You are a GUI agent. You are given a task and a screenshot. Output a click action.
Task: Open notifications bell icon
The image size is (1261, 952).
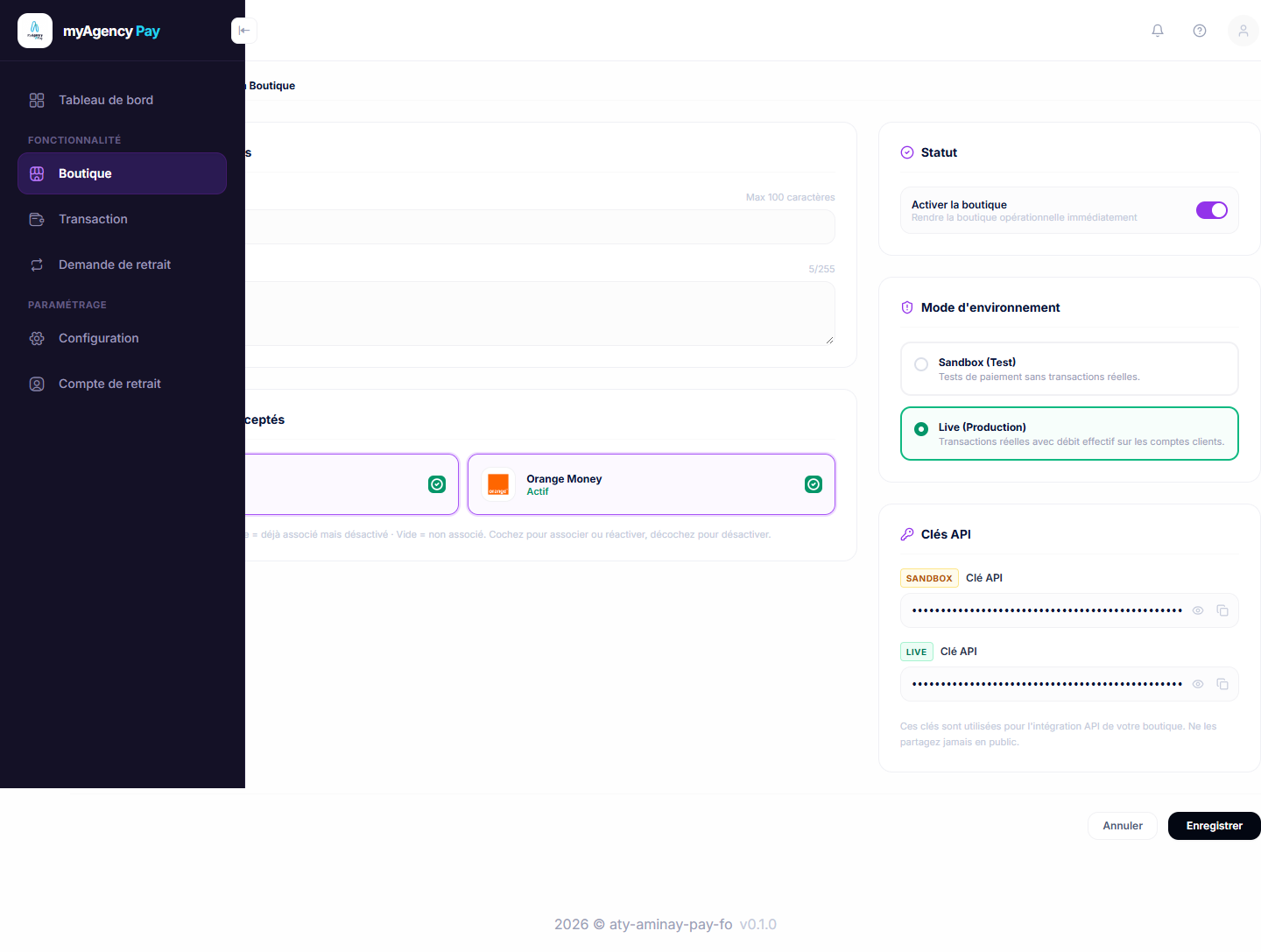pyautogui.click(x=1158, y=31)
